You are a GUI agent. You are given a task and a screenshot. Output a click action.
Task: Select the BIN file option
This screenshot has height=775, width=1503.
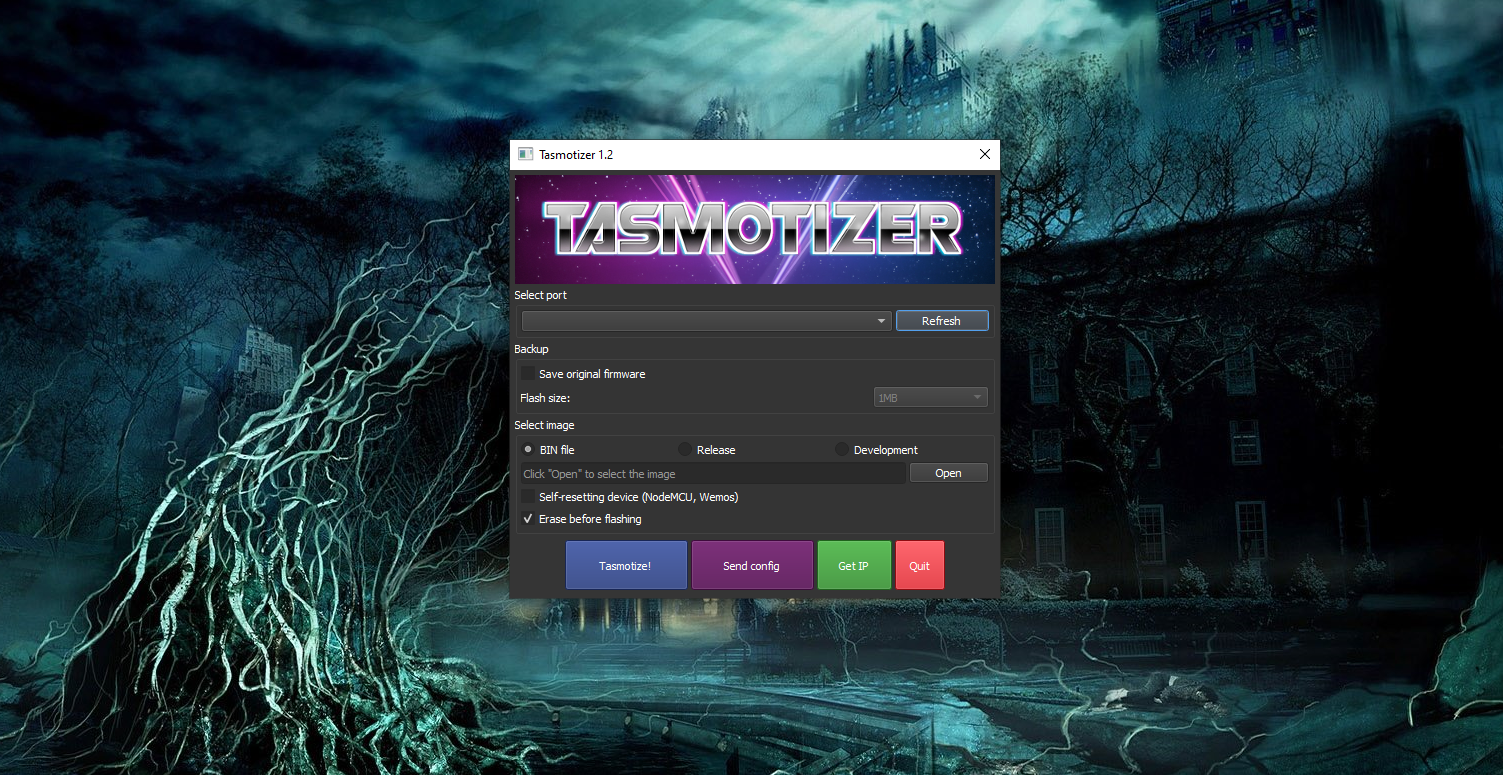pyautogui.click(x=528, y=449)
